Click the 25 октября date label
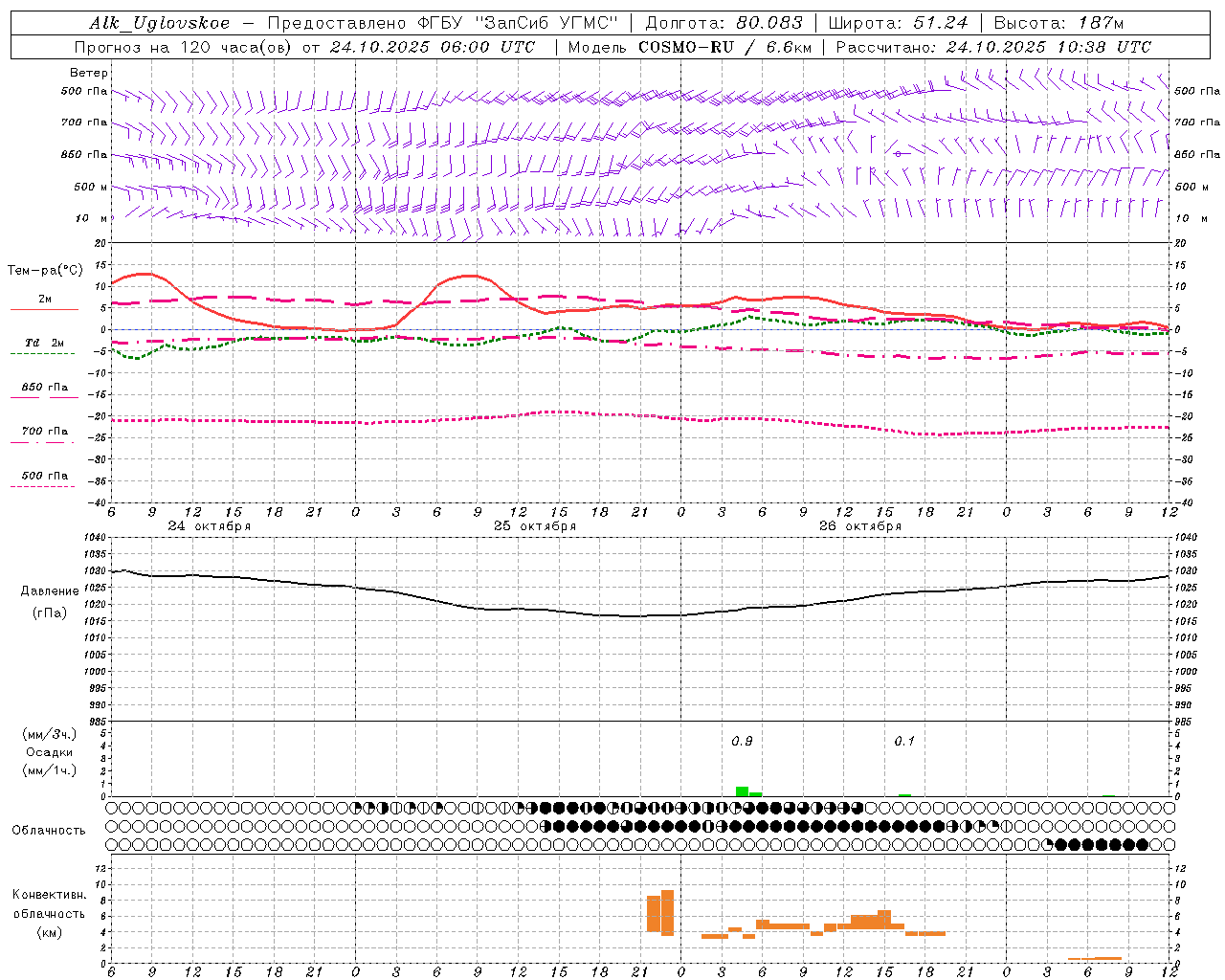The height and width of the screenshot is (980, 1225). pyautogui.click(x=535, y=526)
